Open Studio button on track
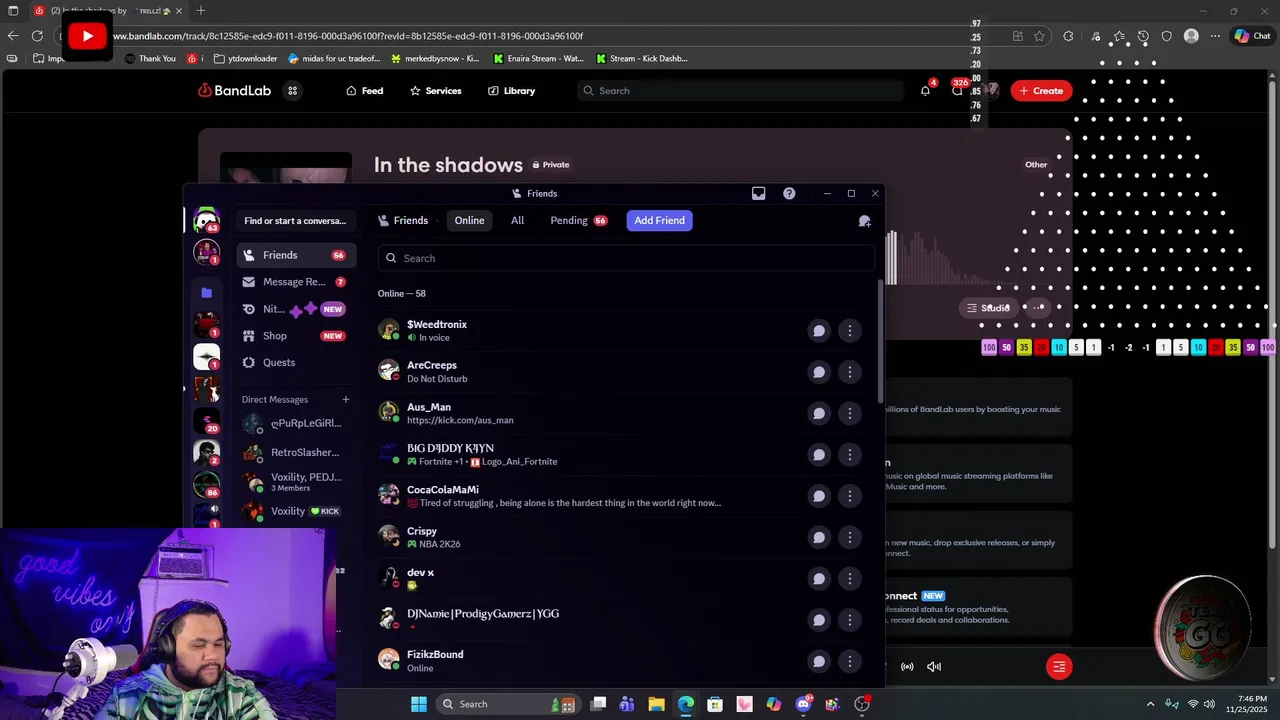Screen dimensions: 1280x720 tap(988, 308)
